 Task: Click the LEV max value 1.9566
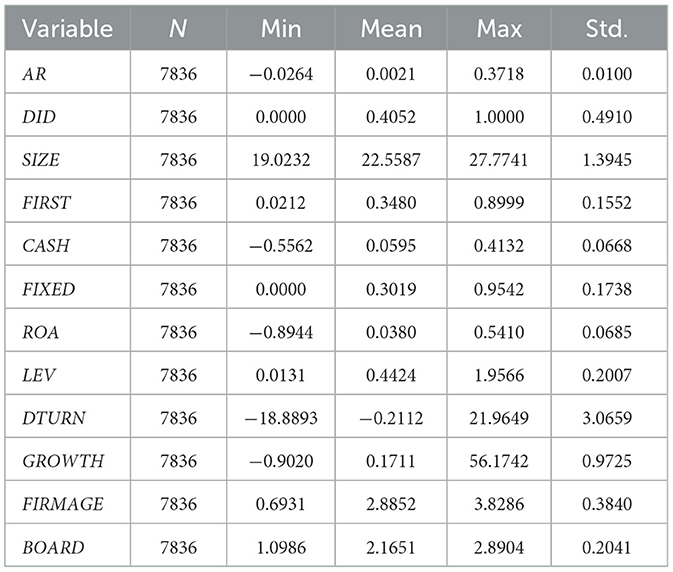[x=499, y=375]
